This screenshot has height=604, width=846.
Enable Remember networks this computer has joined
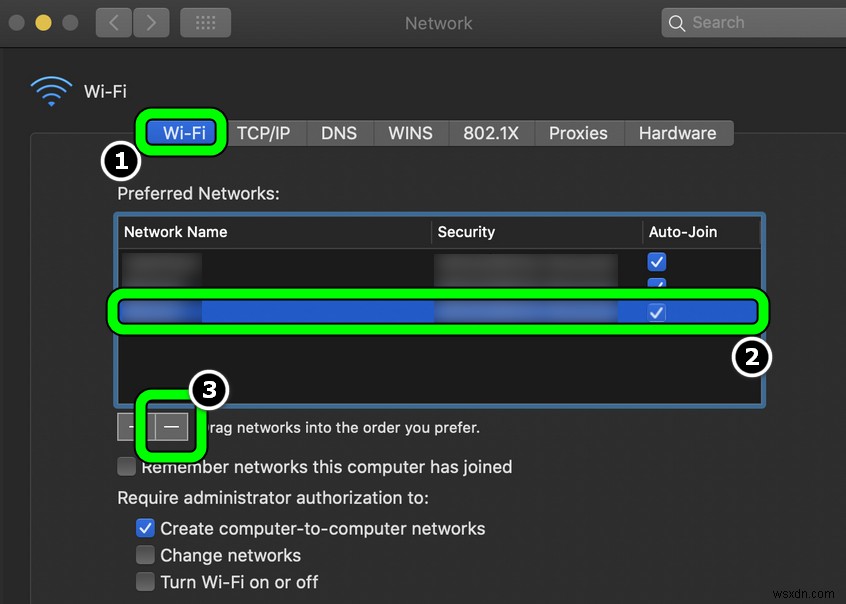pyautogui.click(x=126, y=466)
